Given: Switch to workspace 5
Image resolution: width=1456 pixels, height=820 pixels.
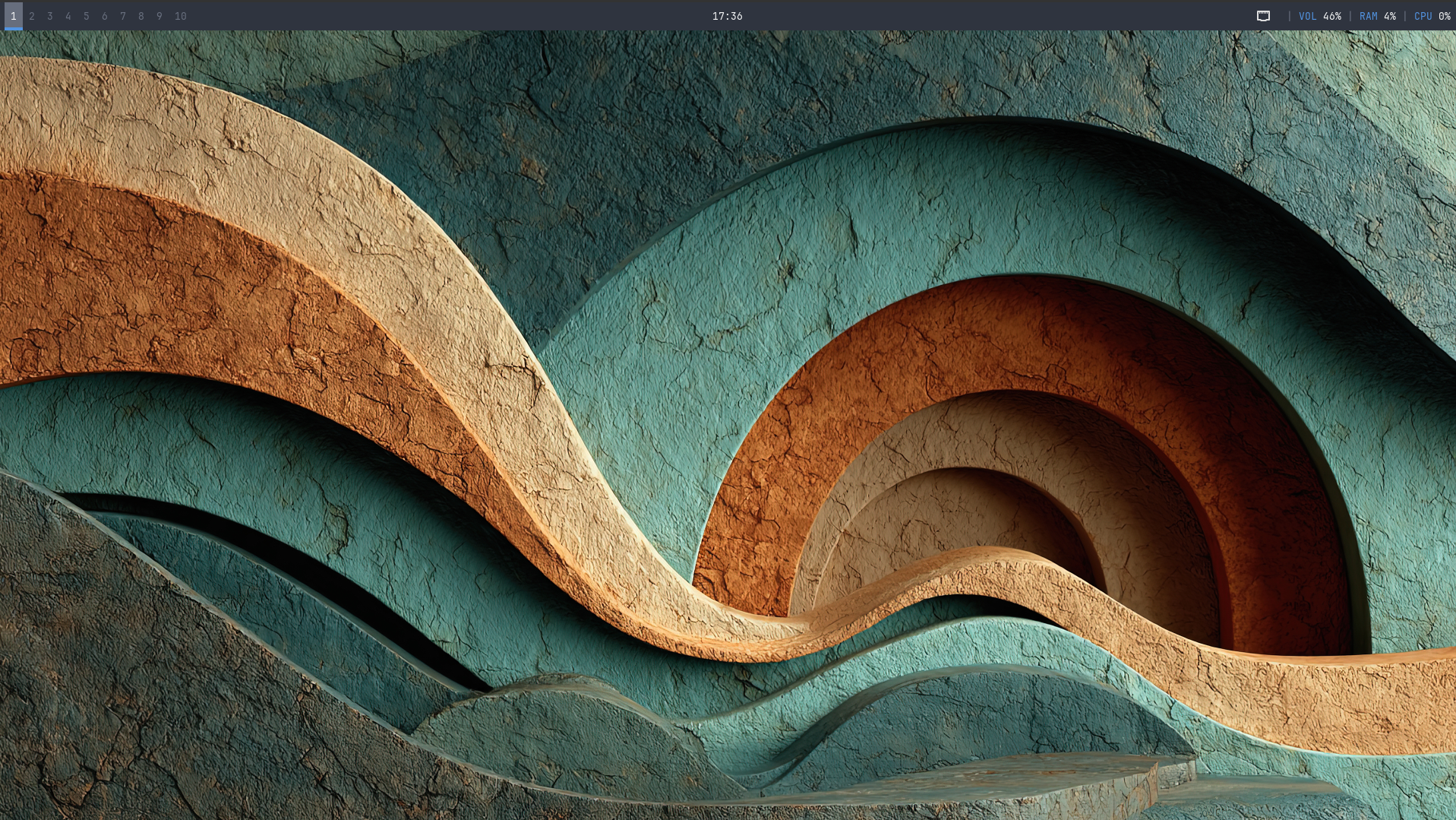Looking at the screenshot, I should [x=87, y=16].
